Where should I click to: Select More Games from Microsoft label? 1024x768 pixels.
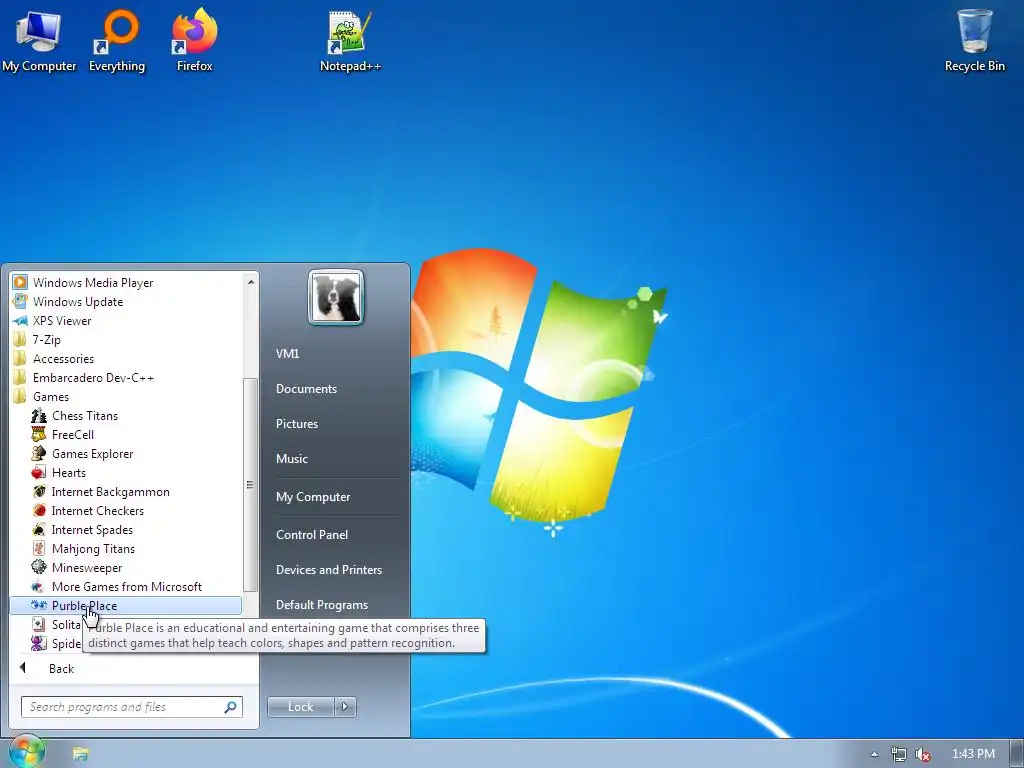tap(127, 586)
